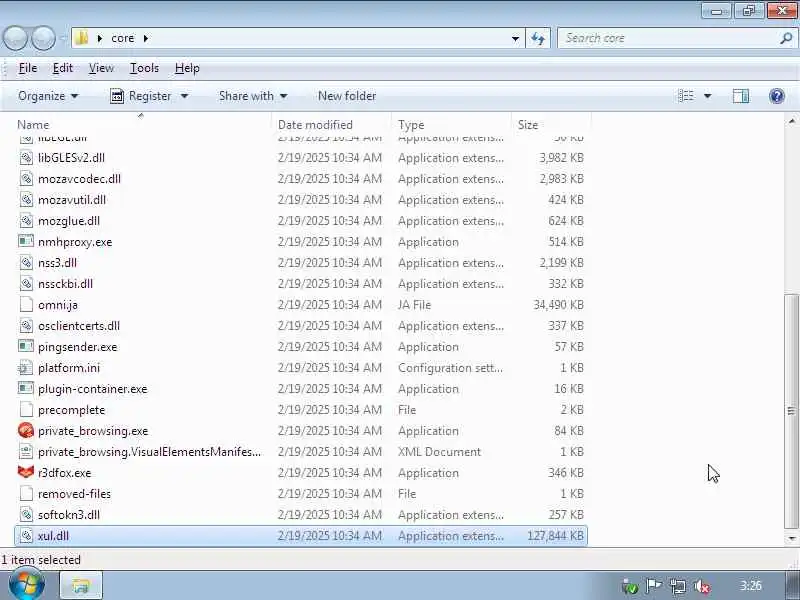Sort by the Type column header

(x=452, y=124)
